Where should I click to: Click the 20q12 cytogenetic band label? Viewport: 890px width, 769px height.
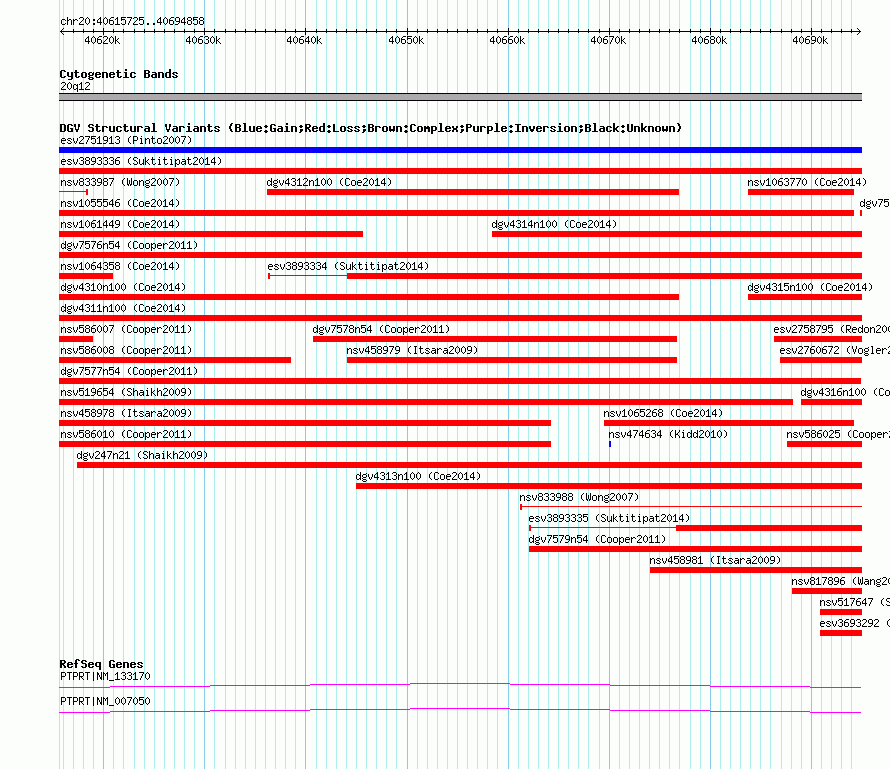click(75, 86)
